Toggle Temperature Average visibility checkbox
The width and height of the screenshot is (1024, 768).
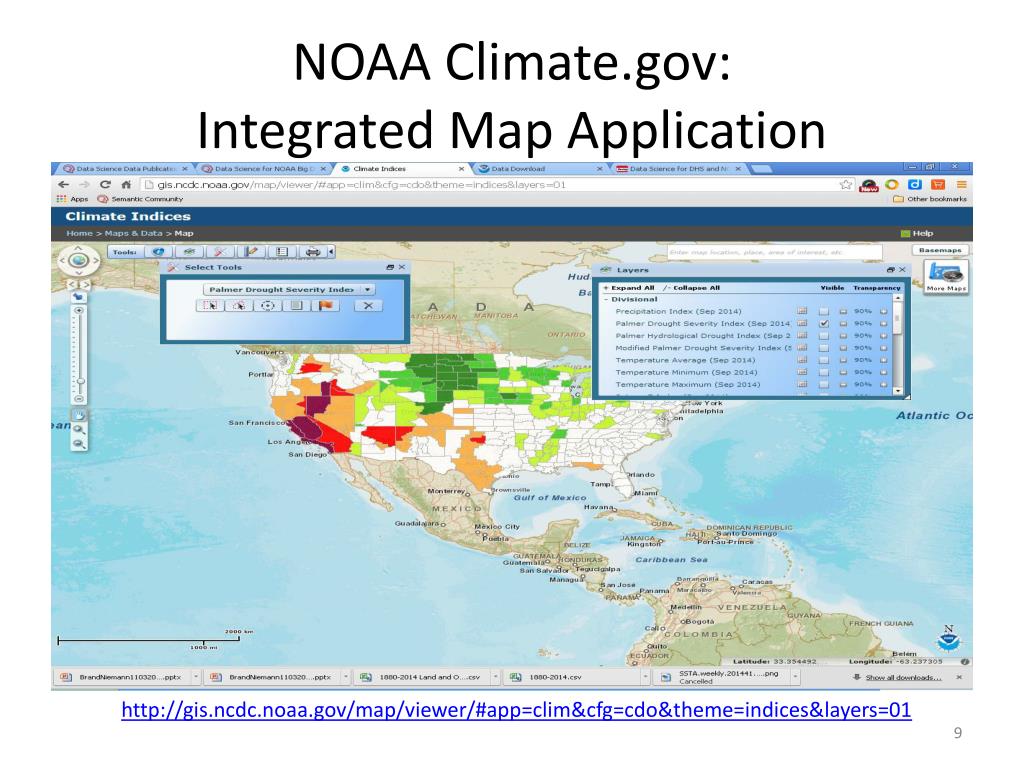click(824, 360)
